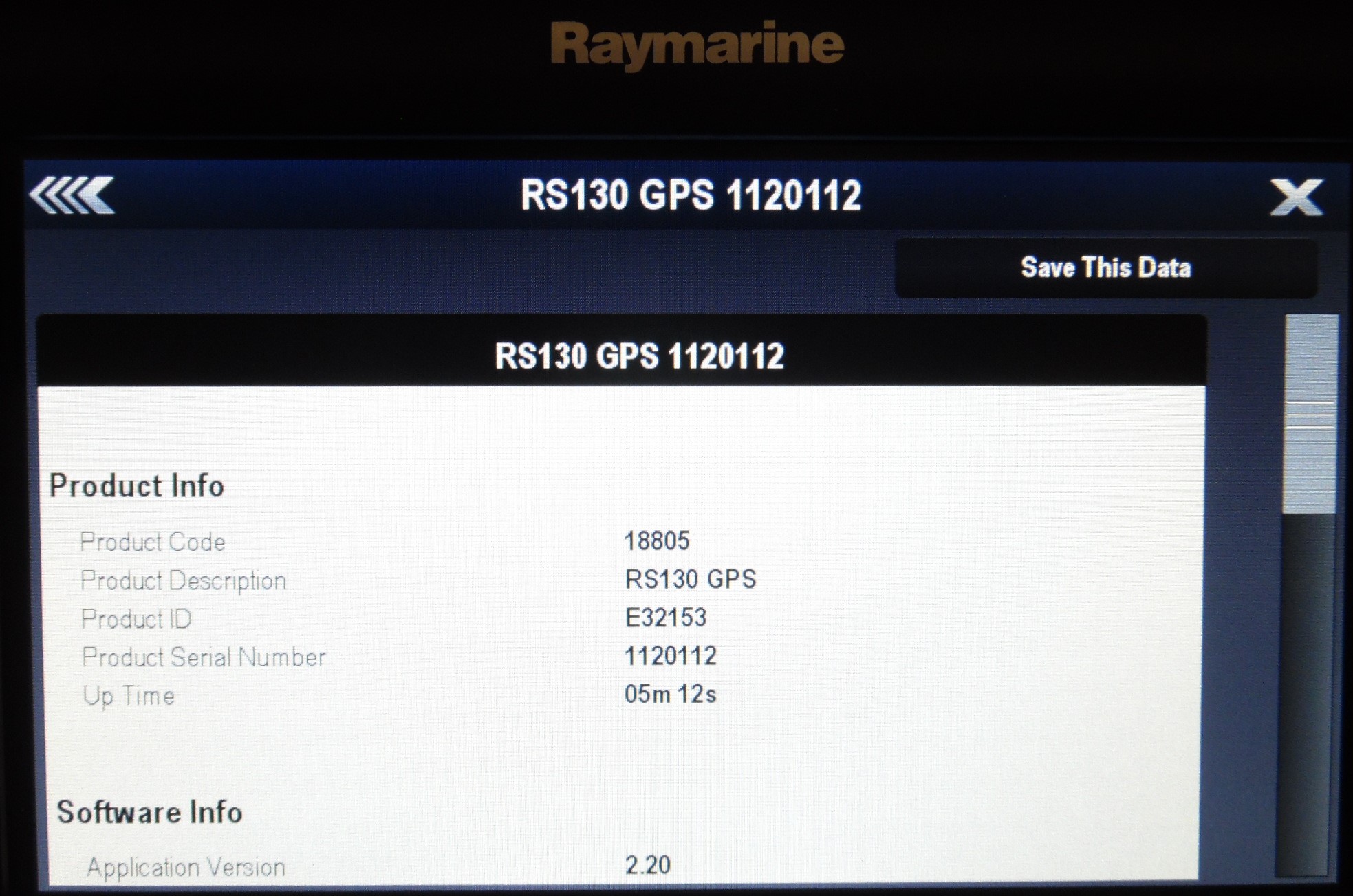Click the Application Version label
This screenshot has height=896, width=1353.
pyautogui.click(x=186, y=868)
